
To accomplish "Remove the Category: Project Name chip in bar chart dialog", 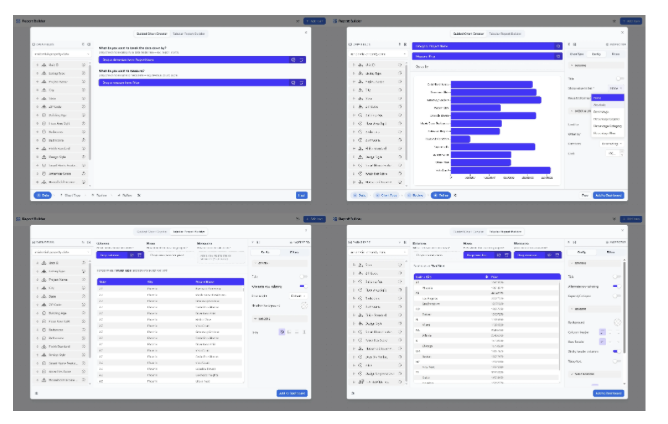I will tap(558, 46).
